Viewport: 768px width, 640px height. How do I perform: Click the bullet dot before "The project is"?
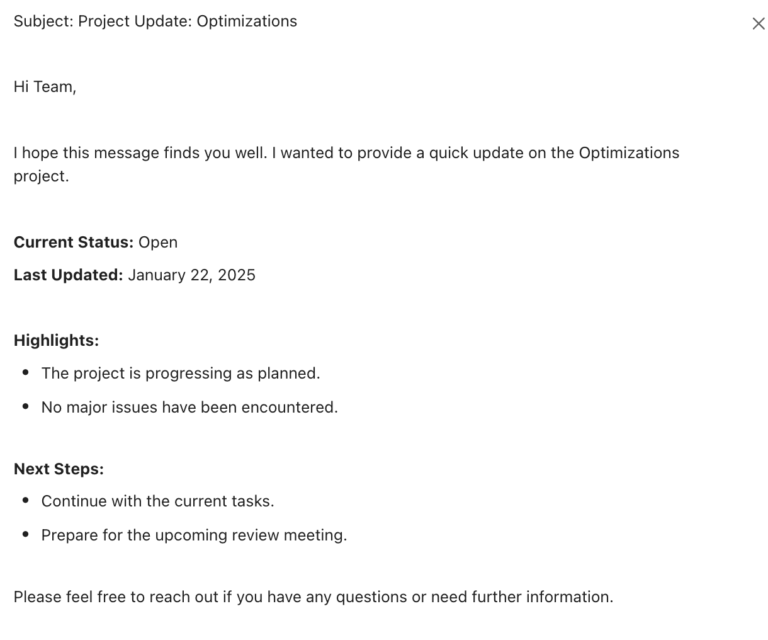pyautogui.click(x=25, y=373)
